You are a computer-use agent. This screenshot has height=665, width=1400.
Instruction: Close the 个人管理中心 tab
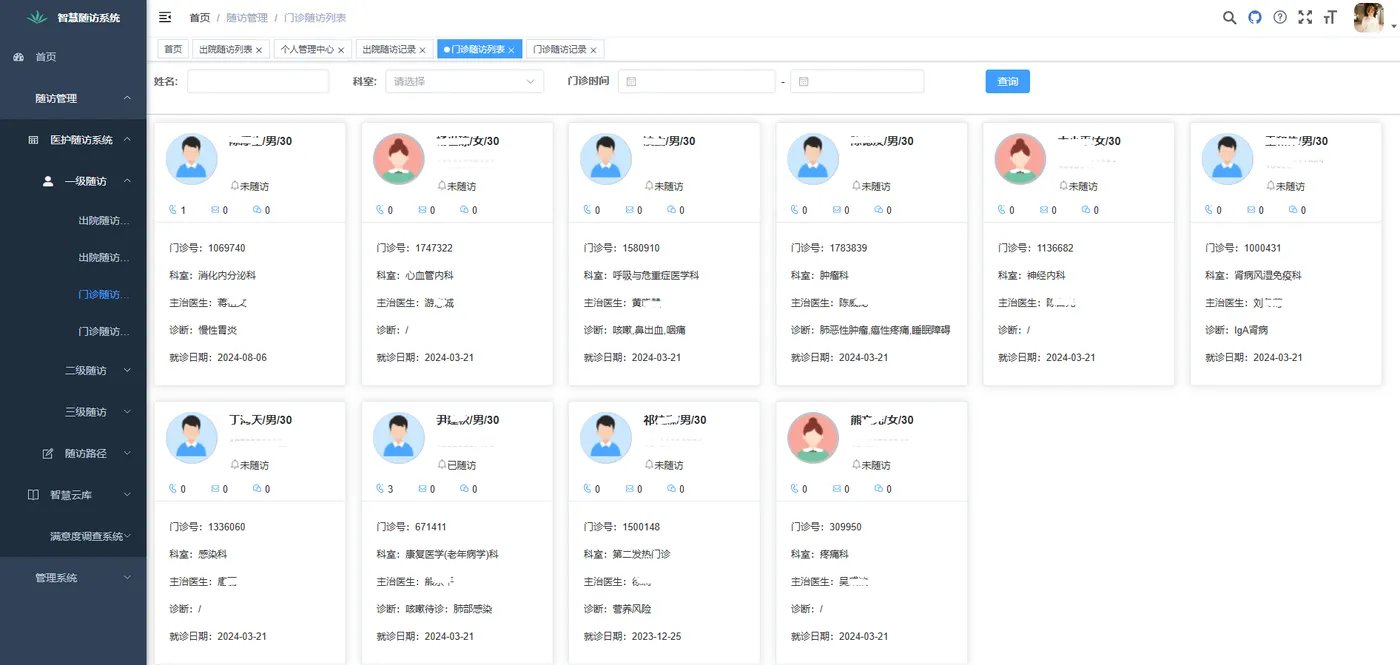click(341, 48)
